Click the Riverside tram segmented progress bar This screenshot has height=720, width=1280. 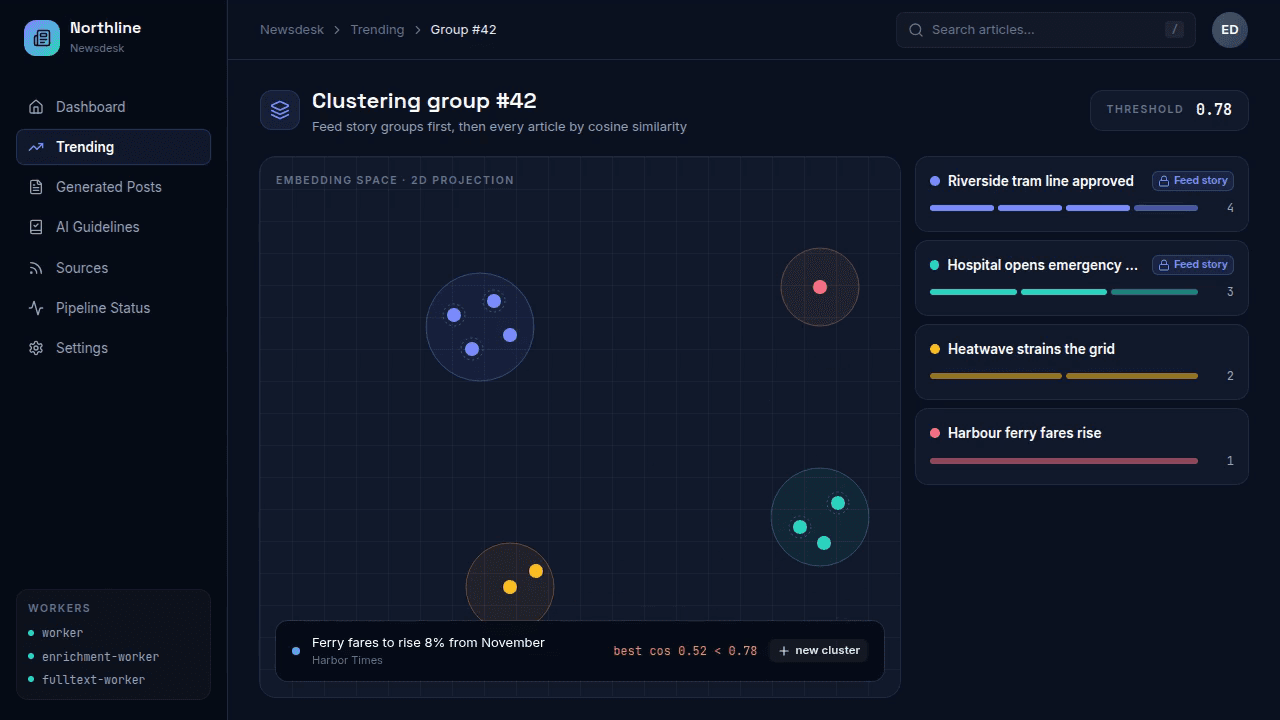click(x=1064, y=208)
